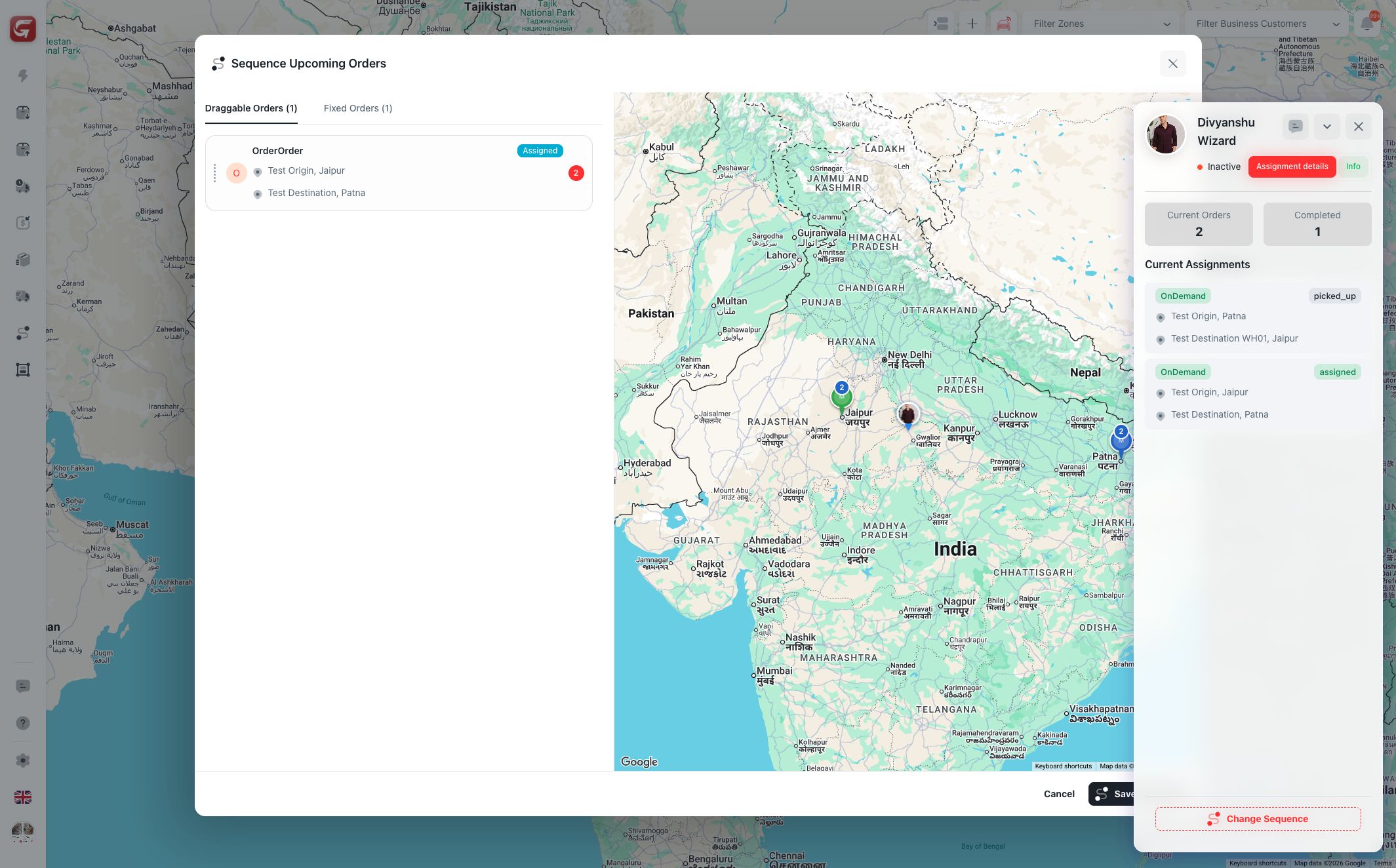Open the settings gear in sidebar
The height and width of the screenshot is (868, 1396).
click(x=23, y=760)
